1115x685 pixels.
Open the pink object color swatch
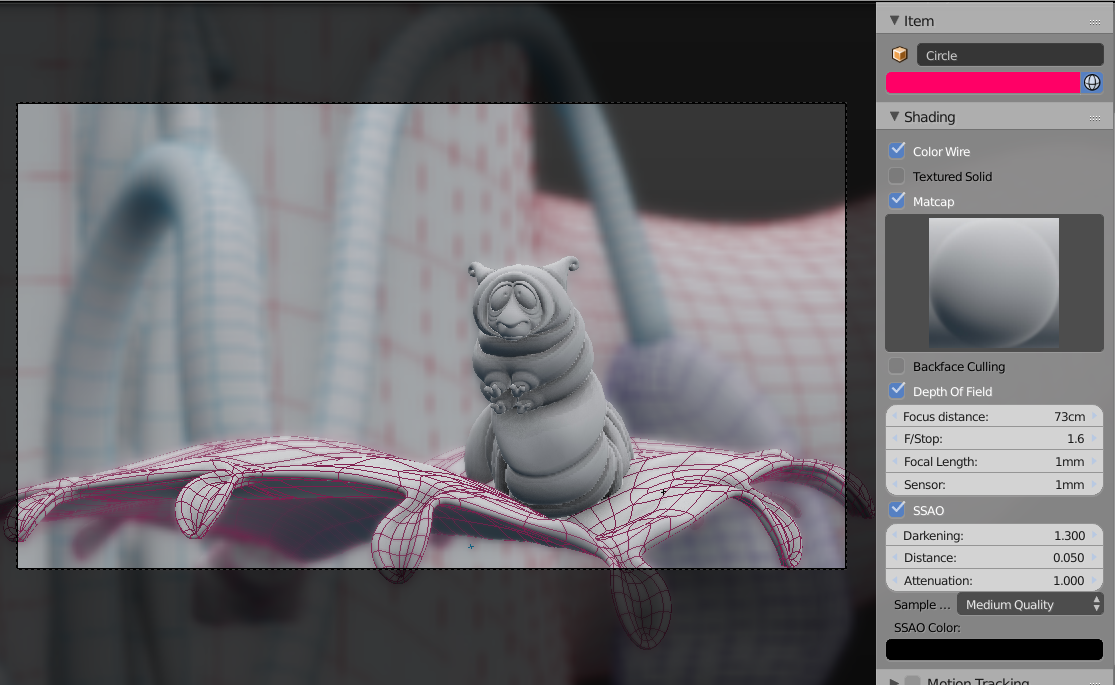click(983, 83)
